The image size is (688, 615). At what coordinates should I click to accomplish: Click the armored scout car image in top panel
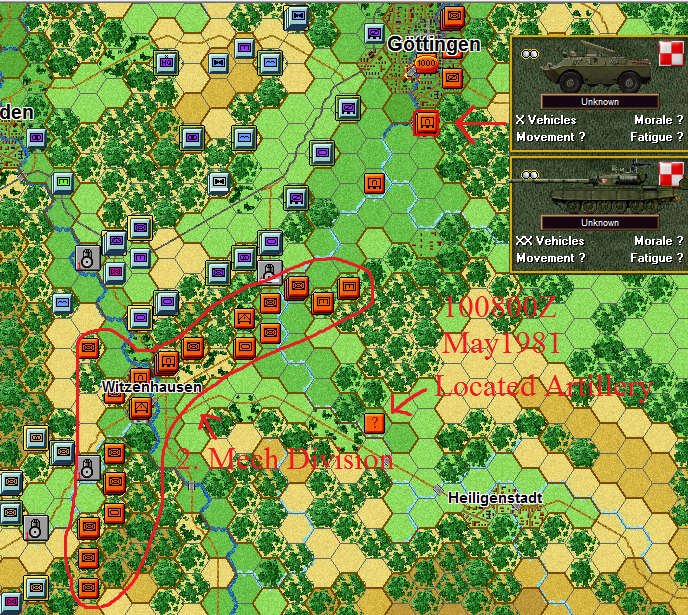point(595,66)
